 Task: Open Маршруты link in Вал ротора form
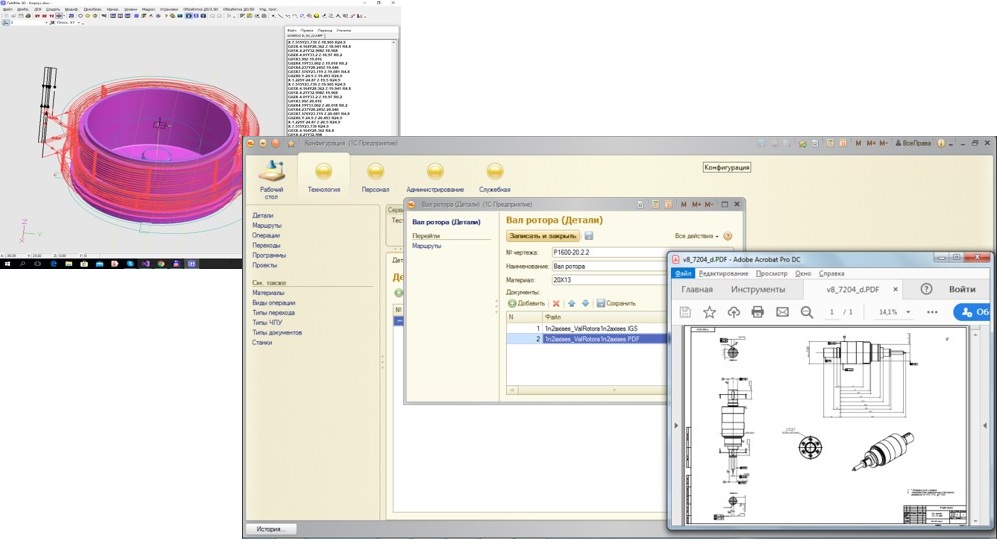click(426, 246)
